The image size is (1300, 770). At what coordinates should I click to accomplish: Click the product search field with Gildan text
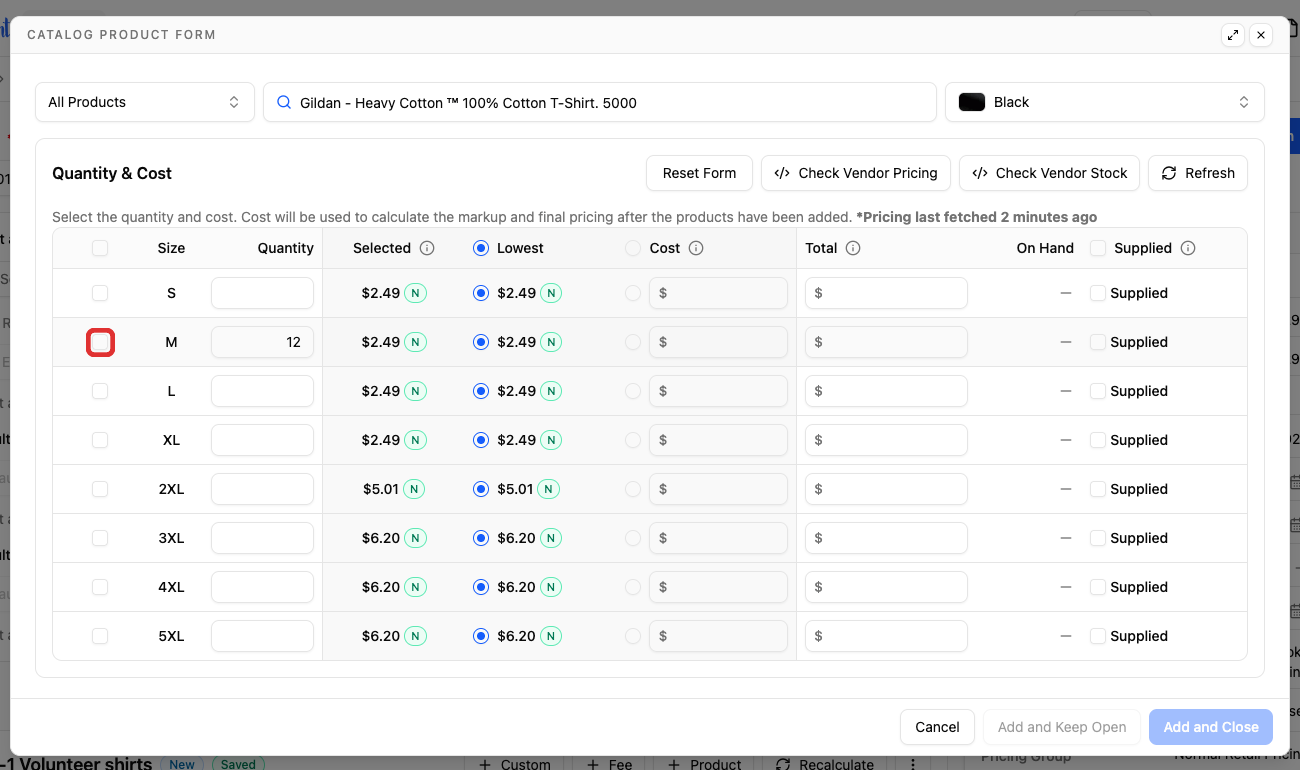point(600,102)
